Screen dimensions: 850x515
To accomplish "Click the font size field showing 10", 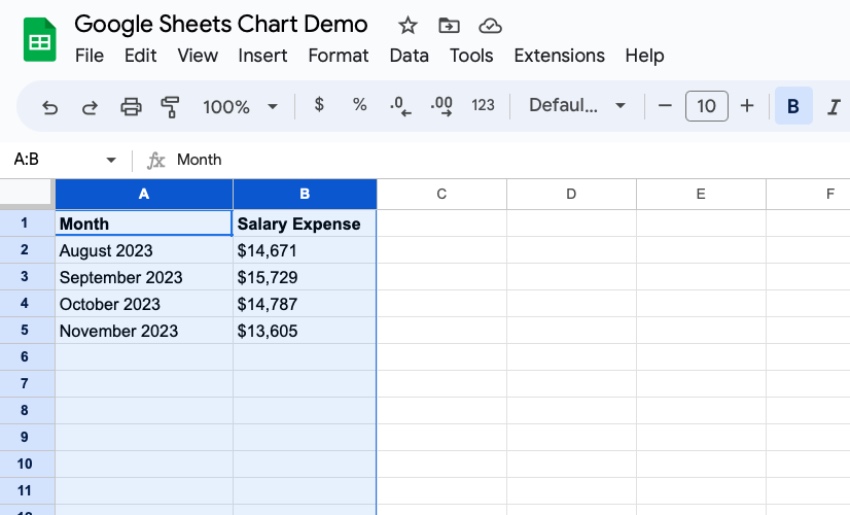I will (706, 106).
